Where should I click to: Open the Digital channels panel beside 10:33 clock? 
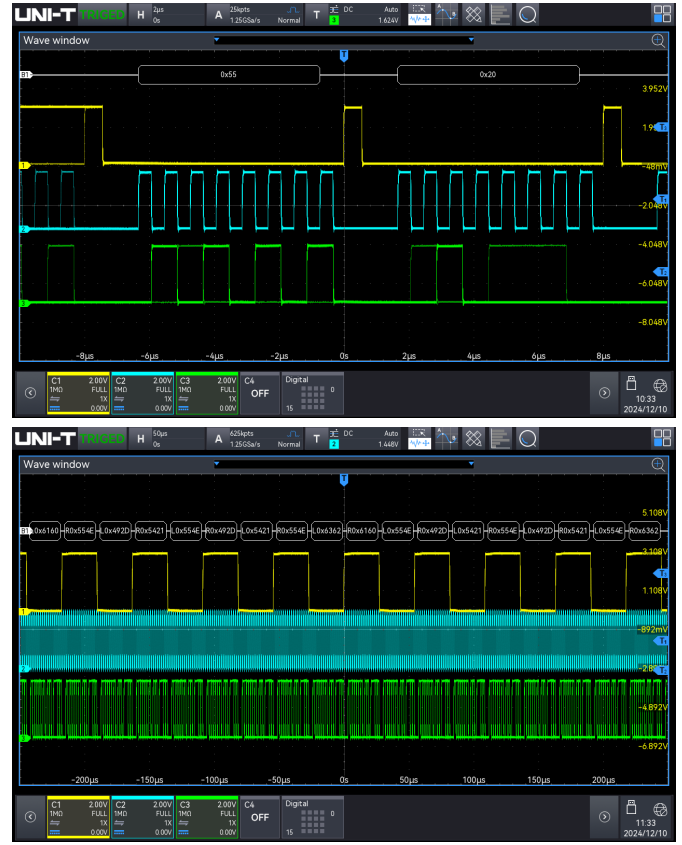(314, 393)
